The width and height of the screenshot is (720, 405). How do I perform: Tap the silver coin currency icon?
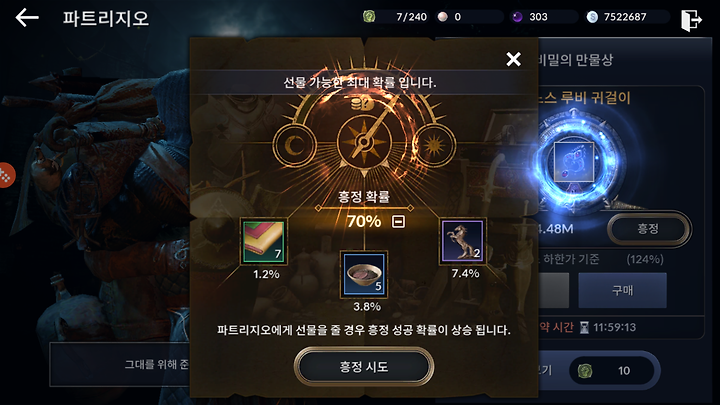[x=592, y=17]
